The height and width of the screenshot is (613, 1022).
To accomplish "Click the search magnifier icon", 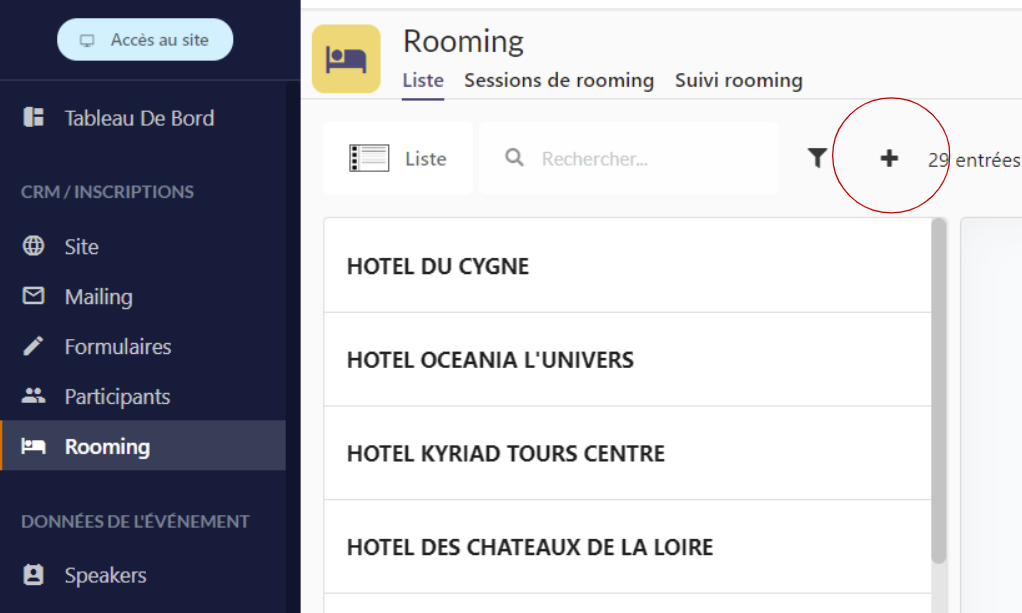I will point(514,158).
